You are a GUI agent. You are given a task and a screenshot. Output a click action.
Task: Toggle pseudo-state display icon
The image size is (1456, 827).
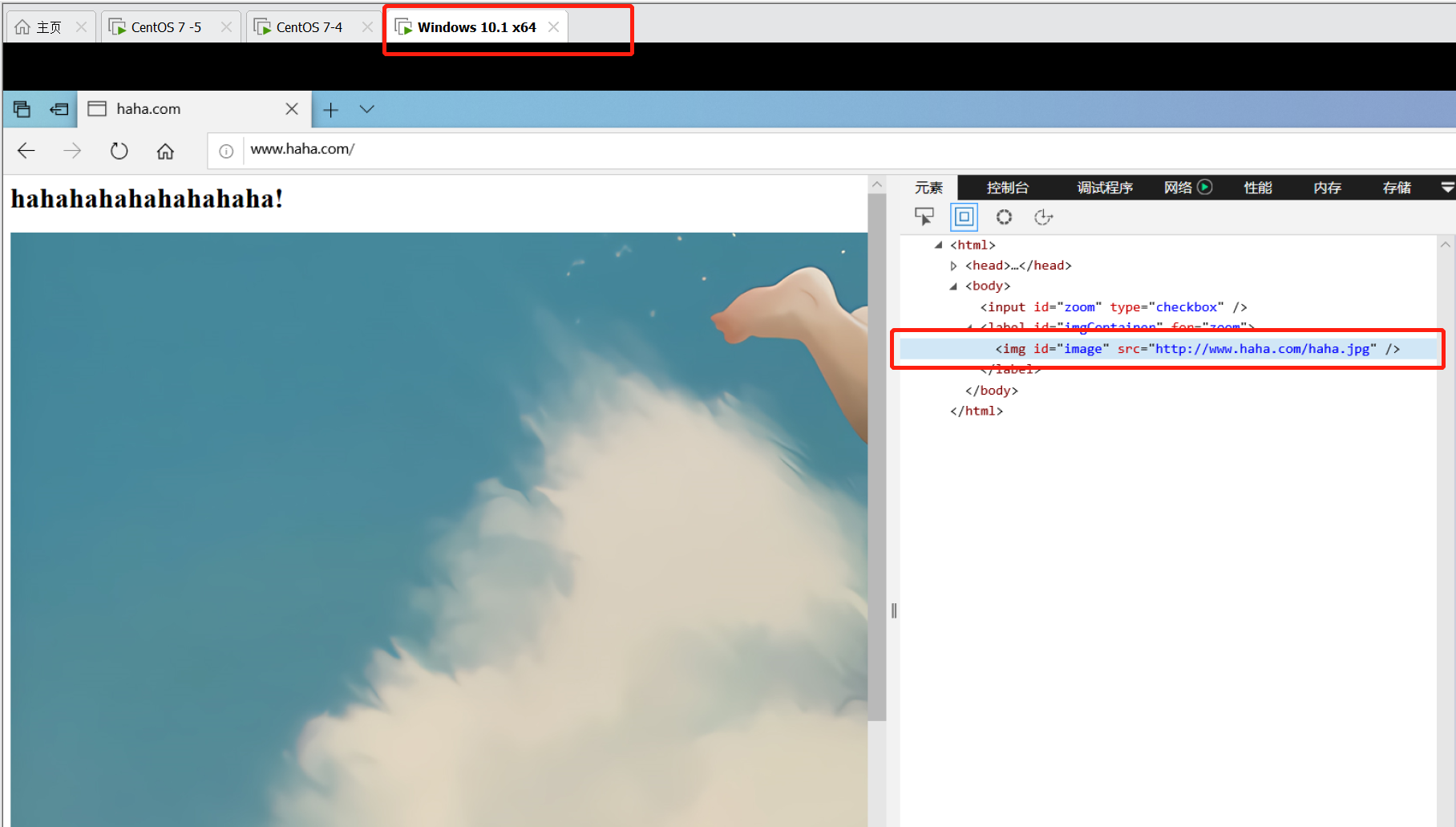[1043, 217]
